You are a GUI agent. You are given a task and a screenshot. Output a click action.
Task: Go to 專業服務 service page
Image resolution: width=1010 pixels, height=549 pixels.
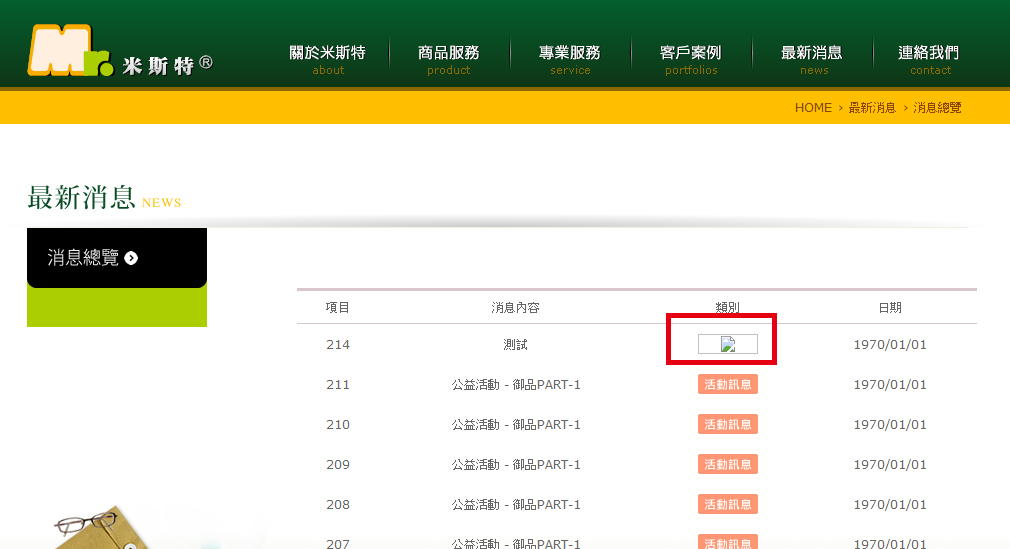coord(569,59)
